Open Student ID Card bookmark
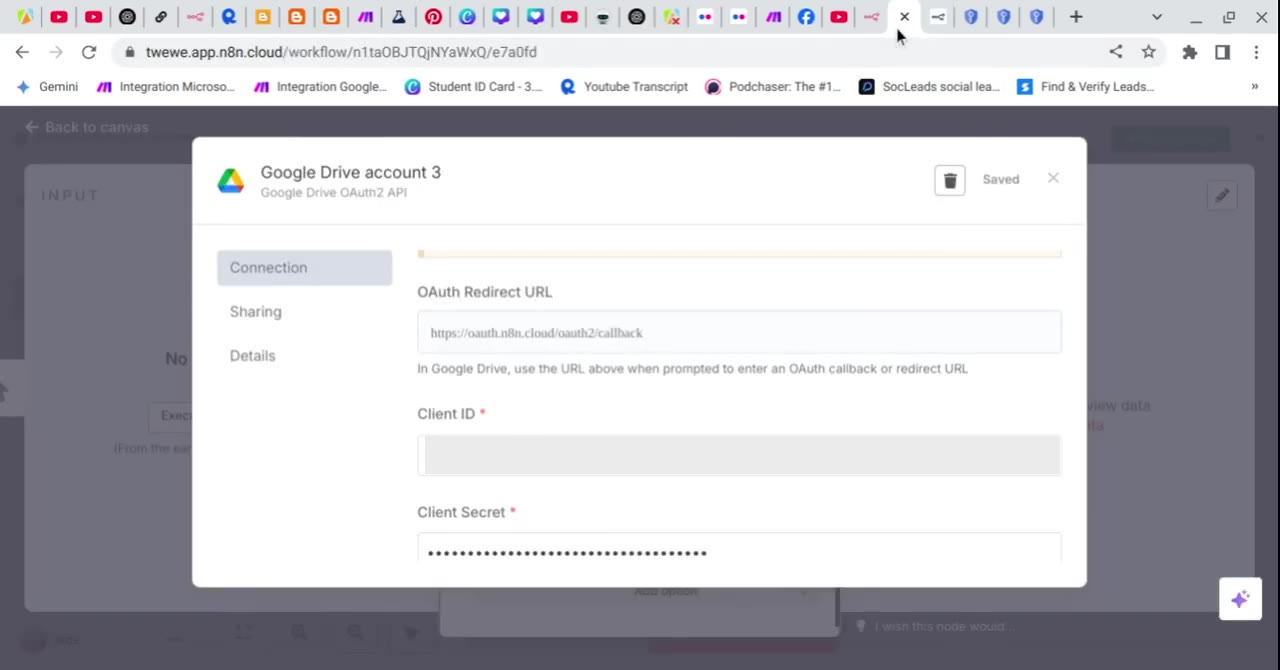 coord(473,87)
